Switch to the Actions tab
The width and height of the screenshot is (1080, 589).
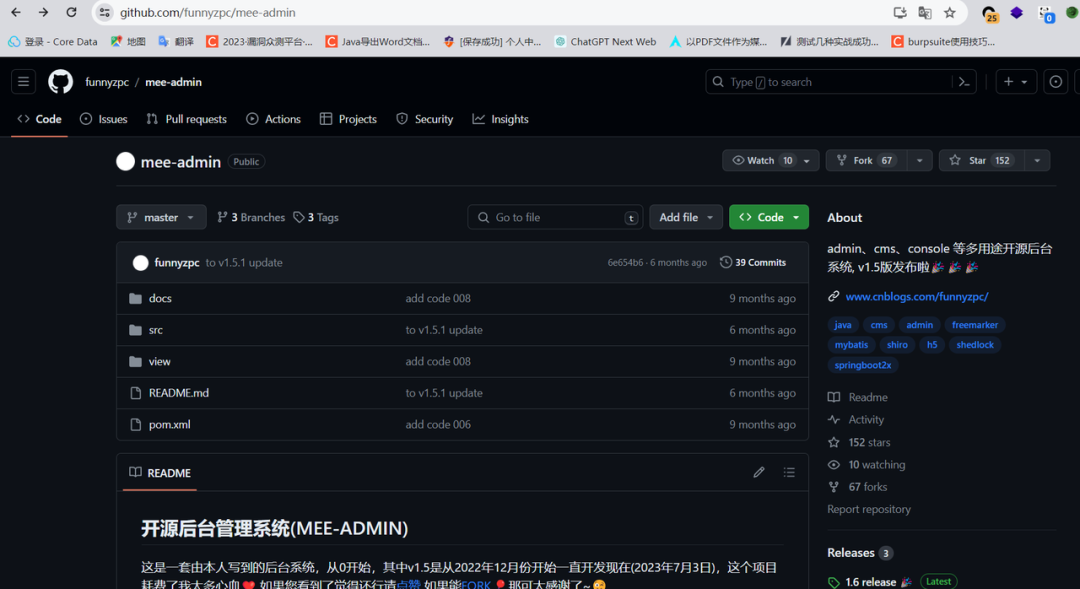[273, 119]
